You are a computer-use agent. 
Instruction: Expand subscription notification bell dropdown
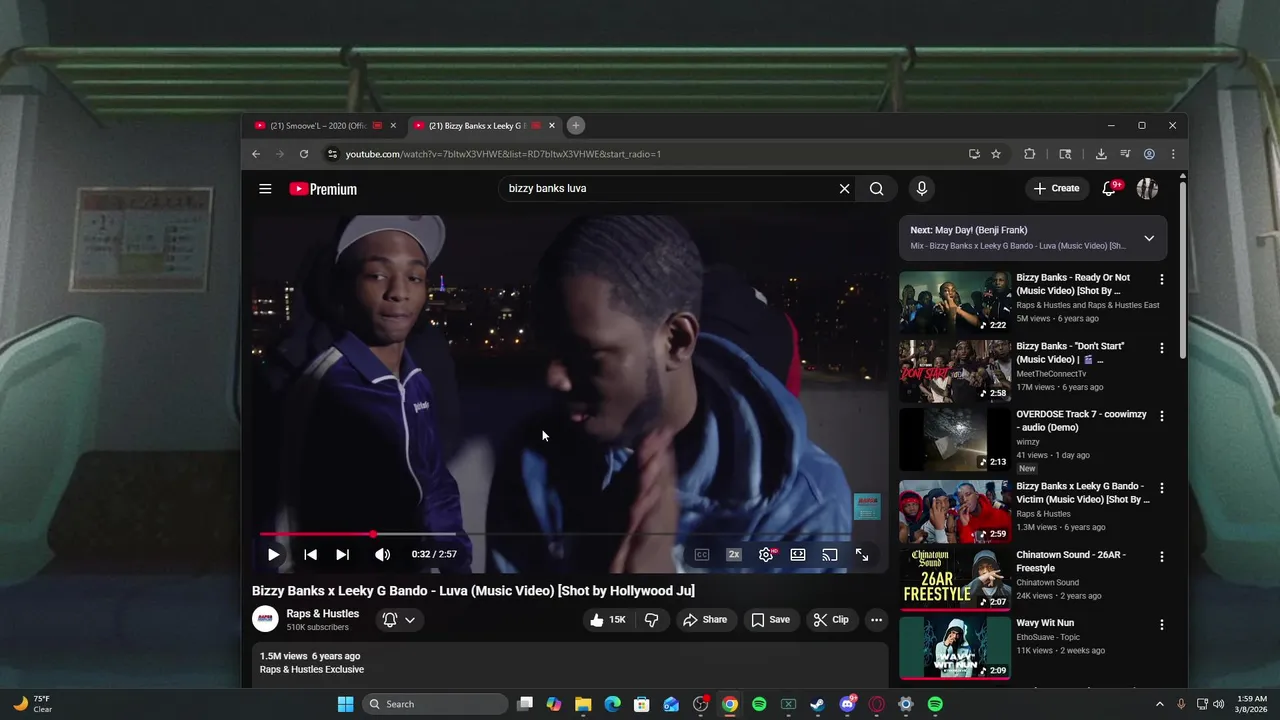click(x=399, y=620)
